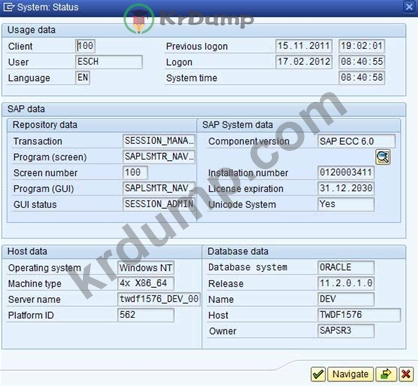Image resolution: width=418 pixels, height=386 pixels.
Task: Click the Screen number field
Action: pyautogui.click(x=135, y=173)
